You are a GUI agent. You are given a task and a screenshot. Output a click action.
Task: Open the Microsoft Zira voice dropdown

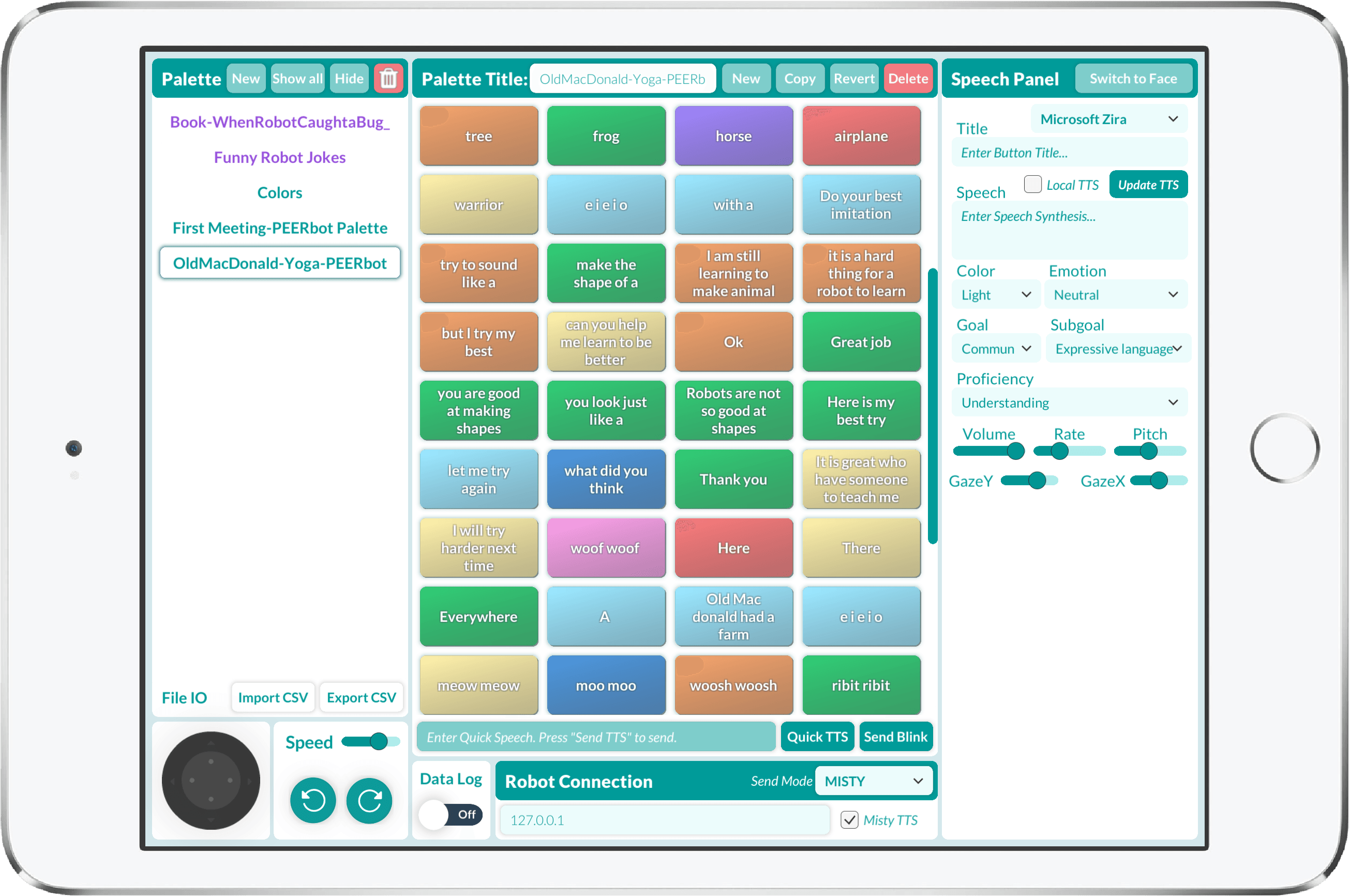click(x=1109, y=119)
